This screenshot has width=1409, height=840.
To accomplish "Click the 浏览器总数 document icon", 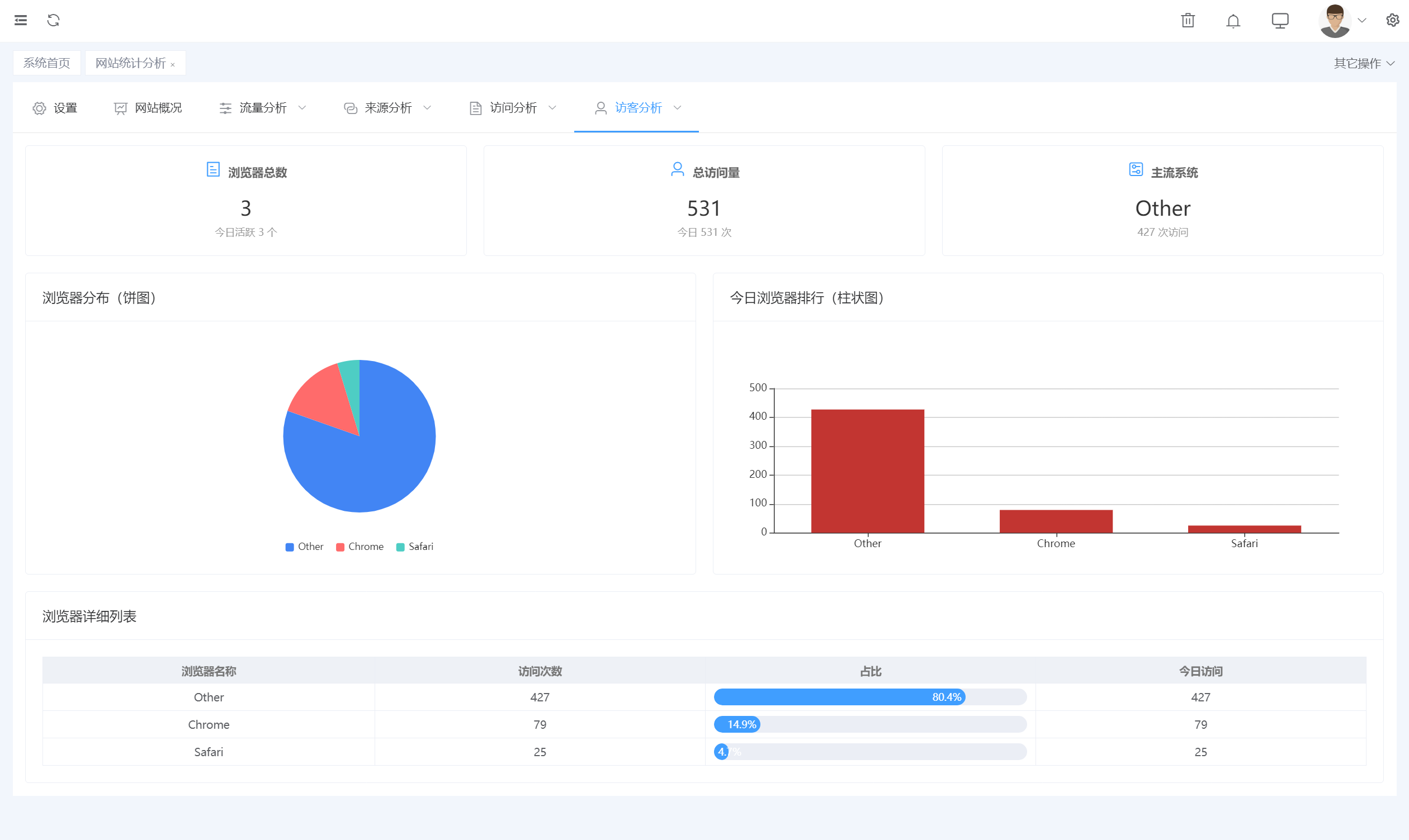I will coord(213,169).
